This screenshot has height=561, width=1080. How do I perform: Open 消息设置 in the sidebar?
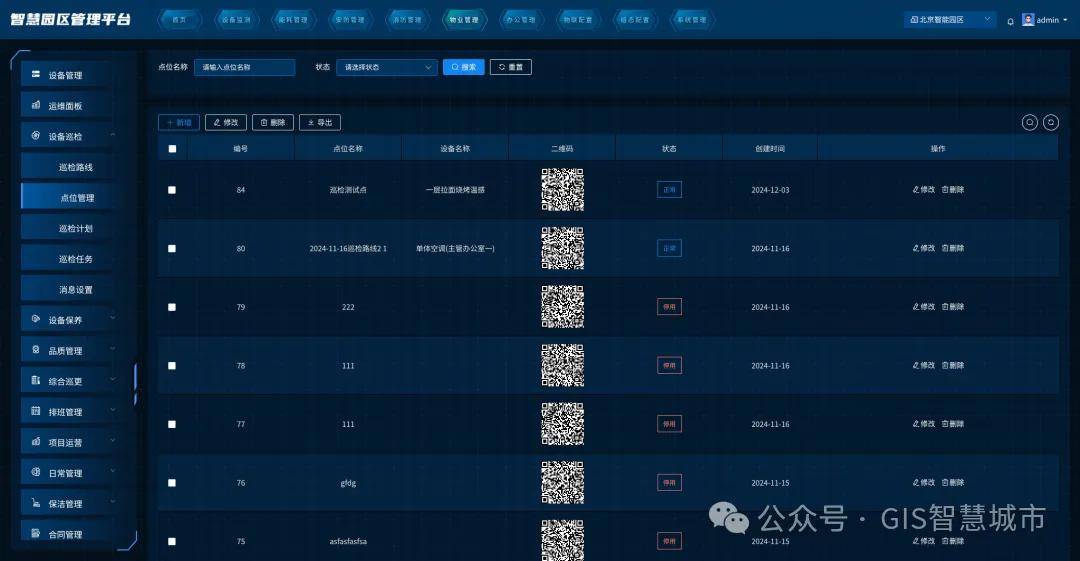click(x=68, y=289)
